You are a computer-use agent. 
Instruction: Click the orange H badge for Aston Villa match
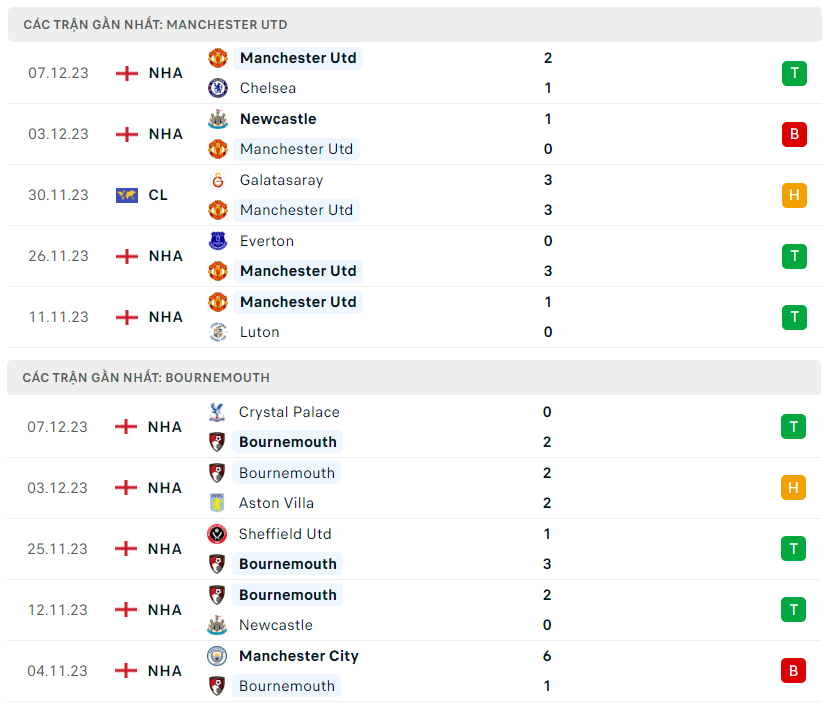click(x=793, y=488)
